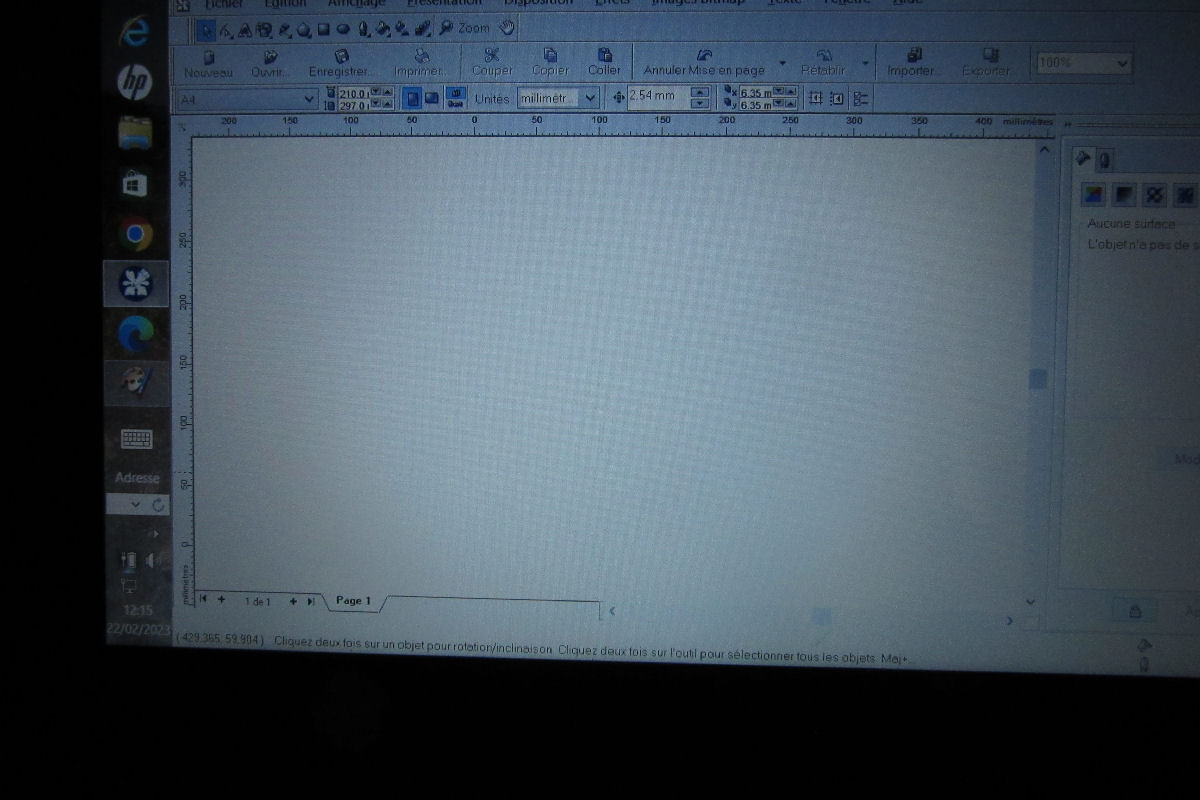The width and height of the screenshot is (1200, 800).
Task: Open the A4 paper size dropdown
Action: [x=309, y=99]
